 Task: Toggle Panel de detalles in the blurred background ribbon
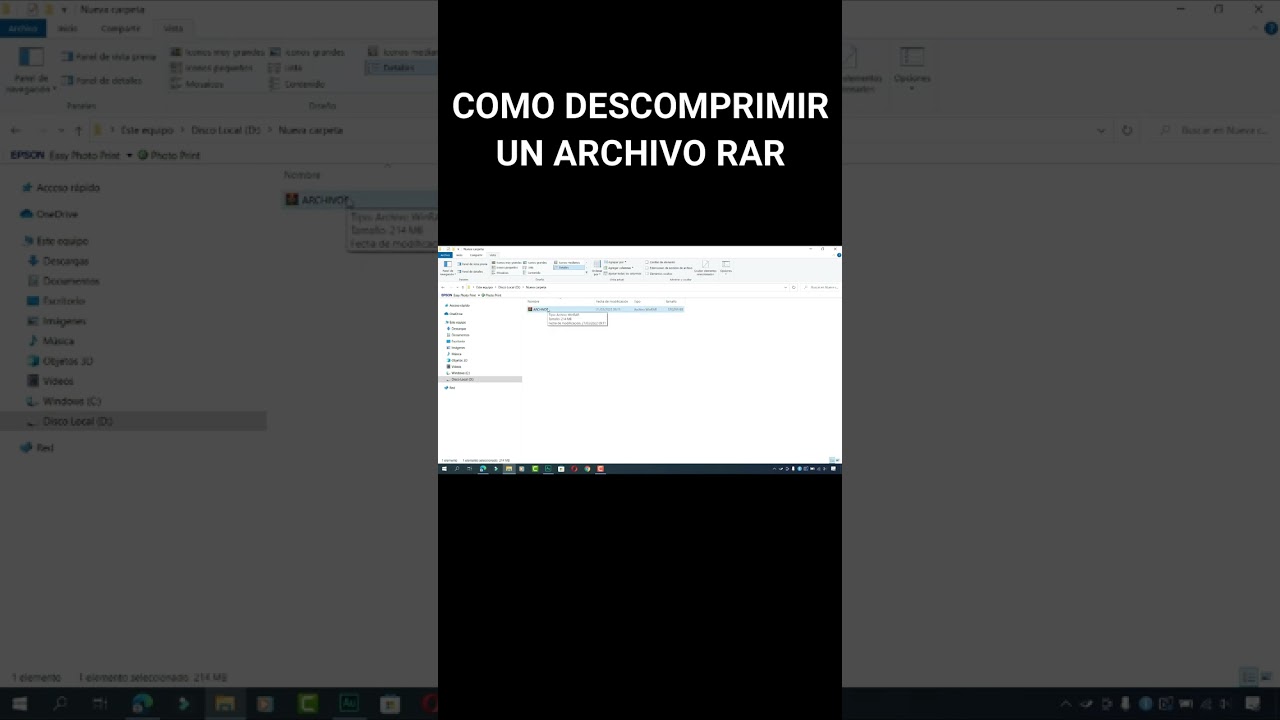point(102,80)
